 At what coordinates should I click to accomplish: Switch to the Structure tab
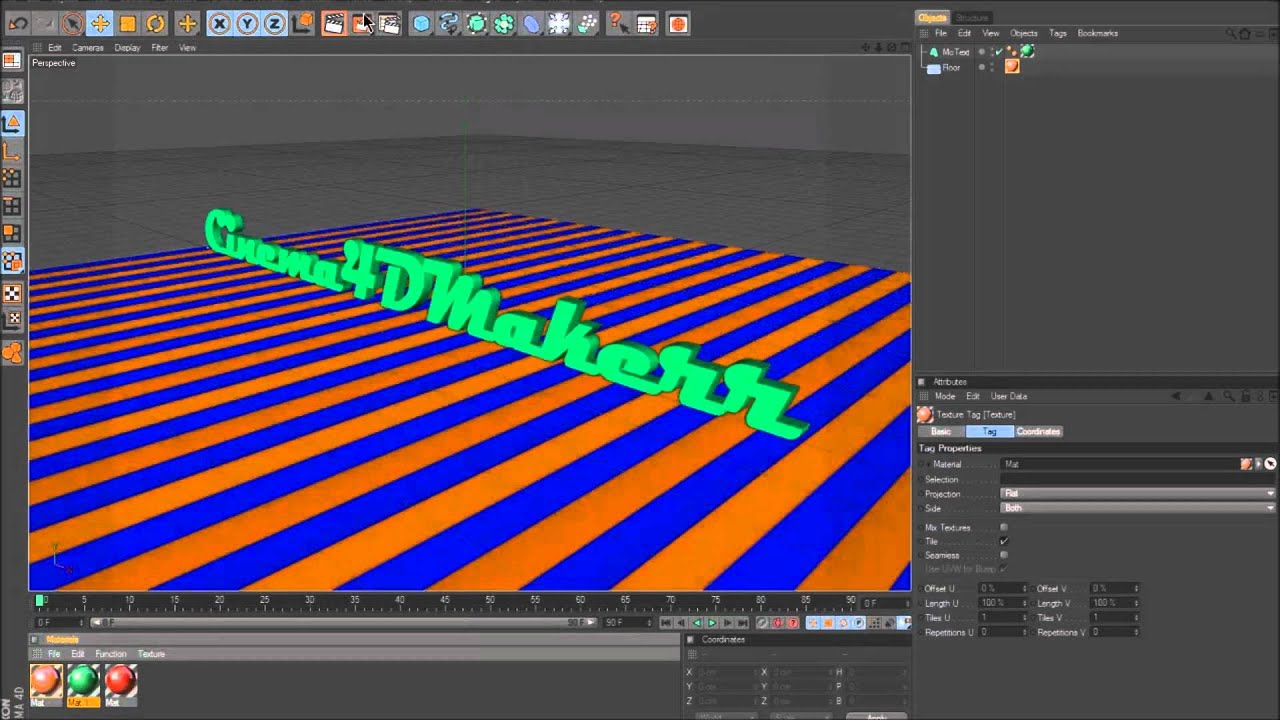tap(971, 18)
